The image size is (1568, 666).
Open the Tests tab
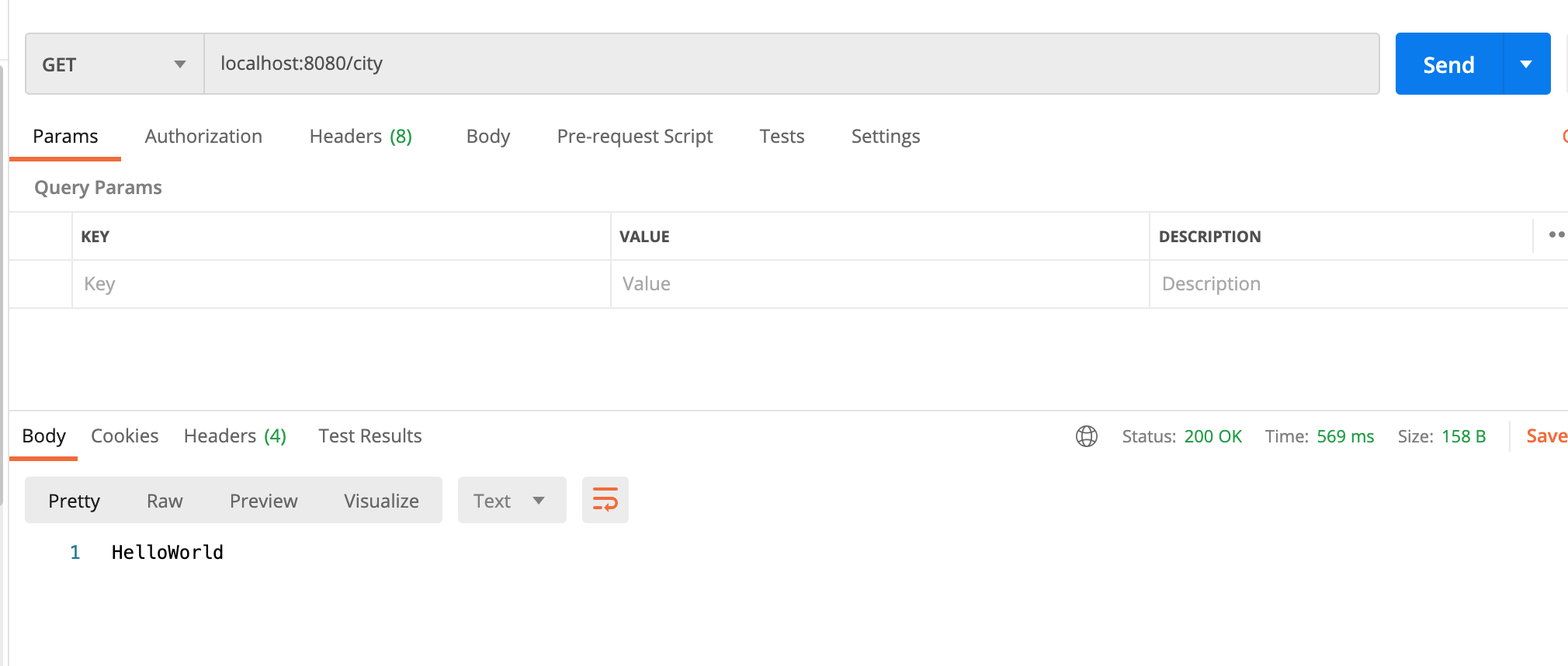(x=782, y=137)
